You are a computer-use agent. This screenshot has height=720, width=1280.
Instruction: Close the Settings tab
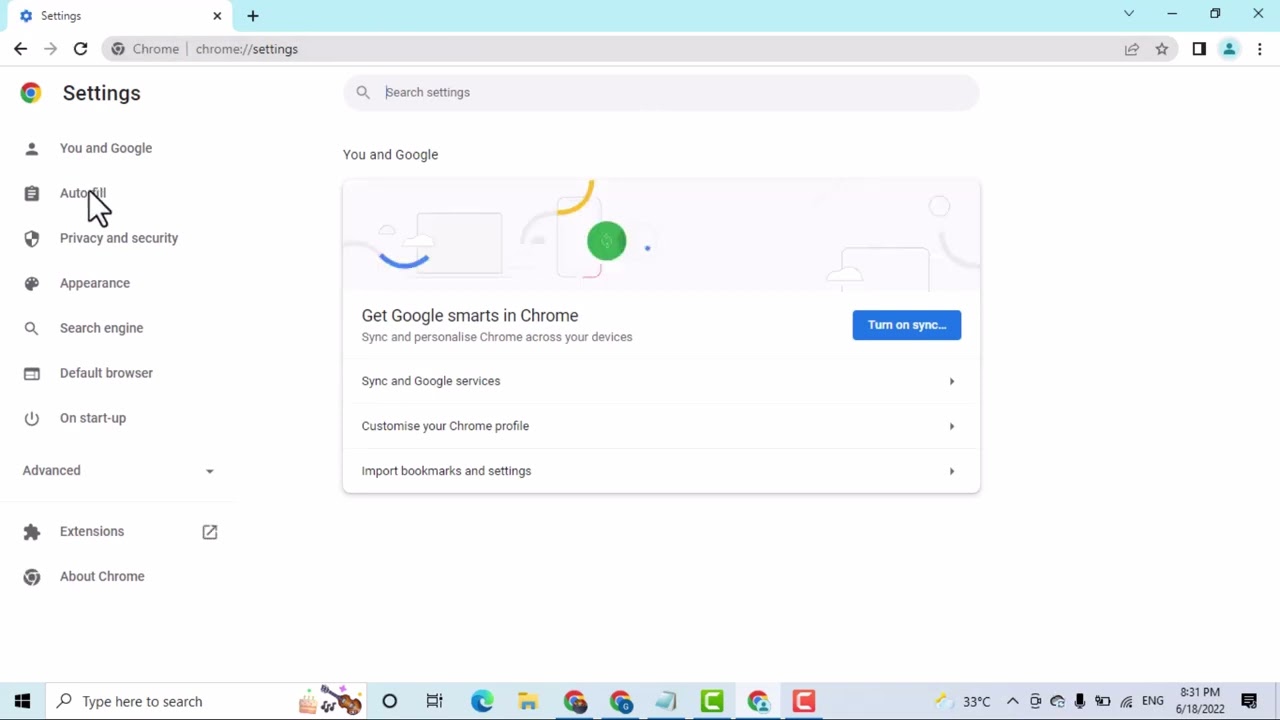click(217, 16)
